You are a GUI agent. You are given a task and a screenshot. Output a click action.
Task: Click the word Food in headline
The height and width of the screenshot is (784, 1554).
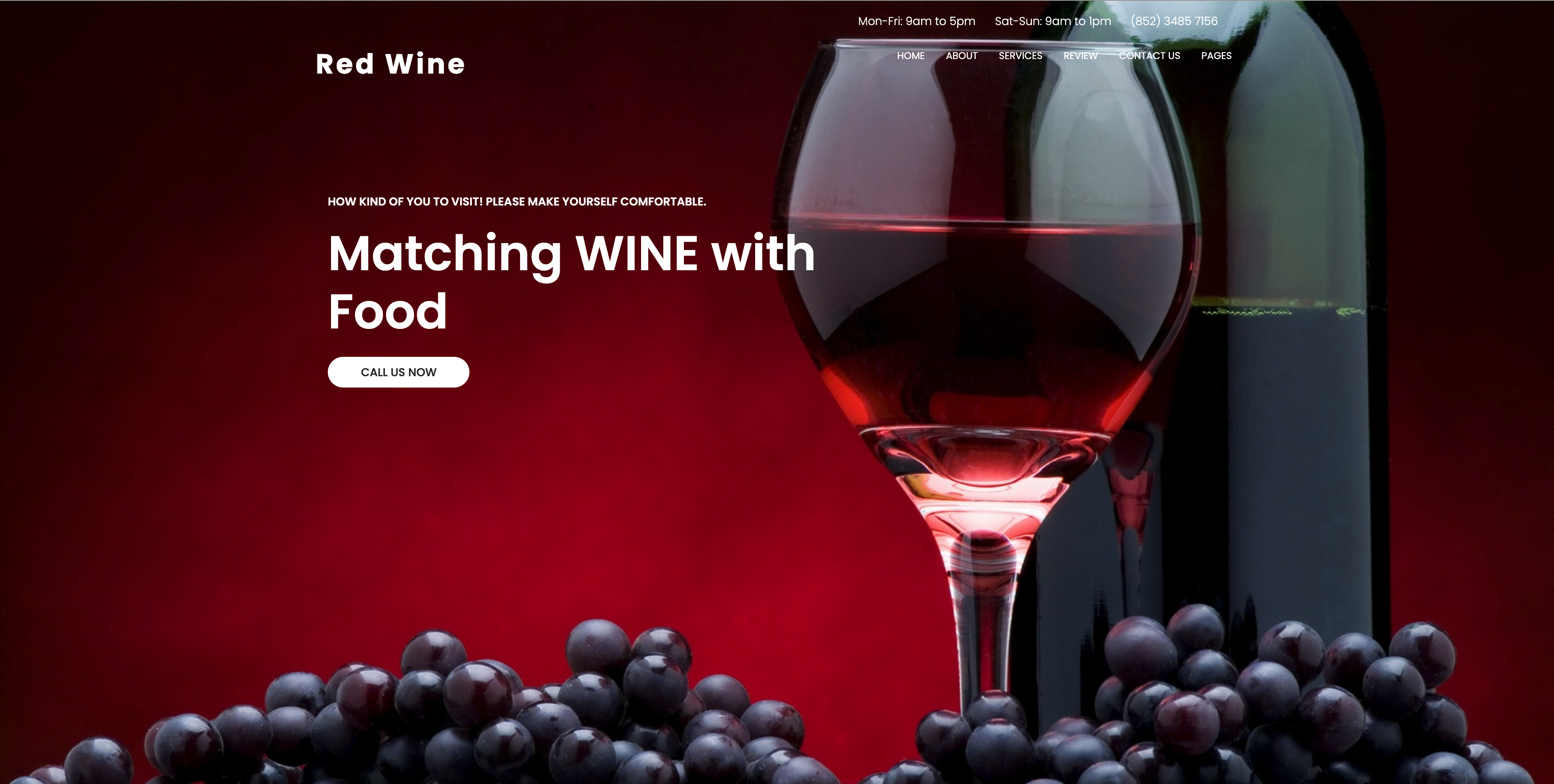[x=387, y=312]
